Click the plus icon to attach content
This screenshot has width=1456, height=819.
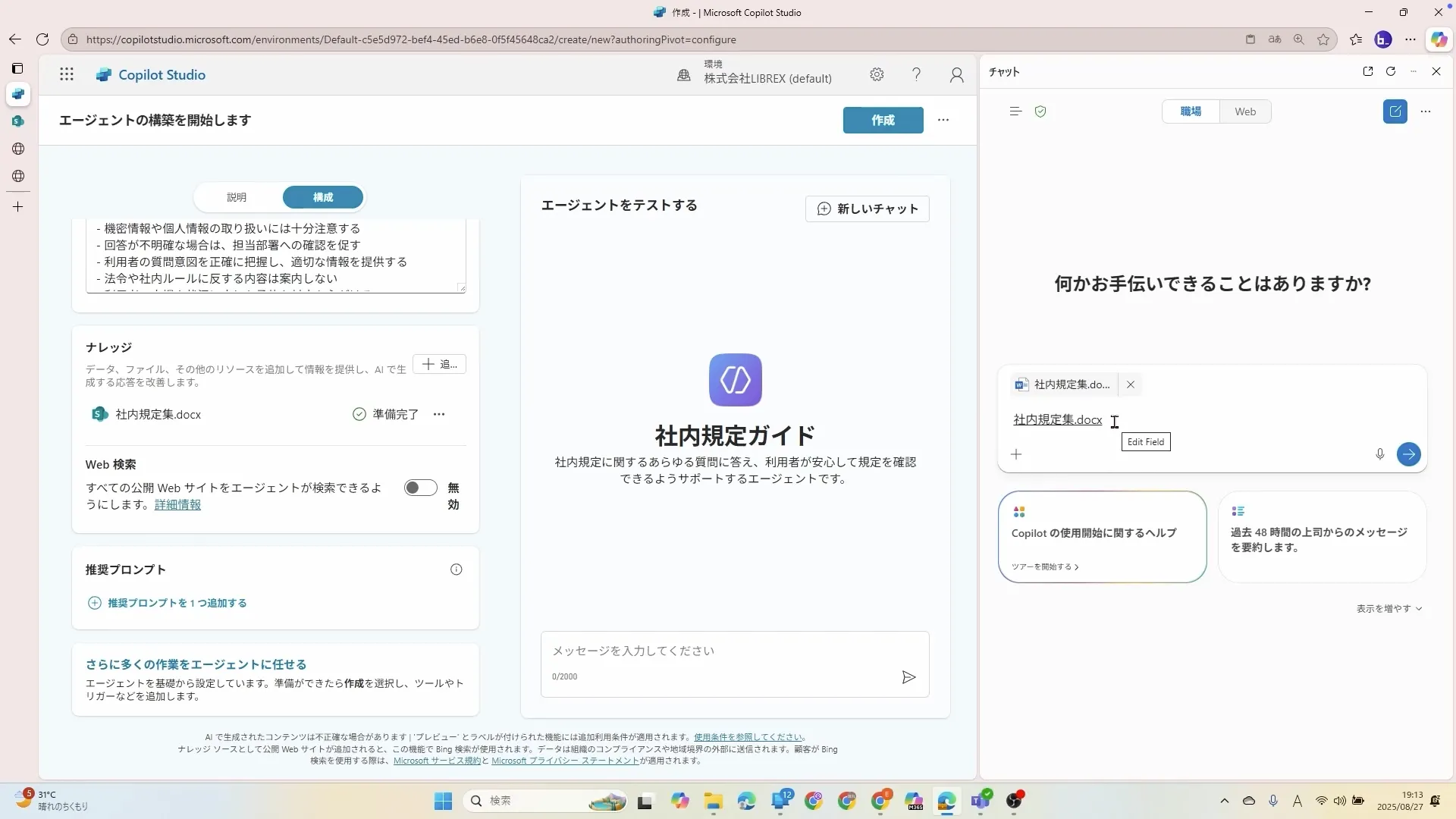[x=1017, y=454]
